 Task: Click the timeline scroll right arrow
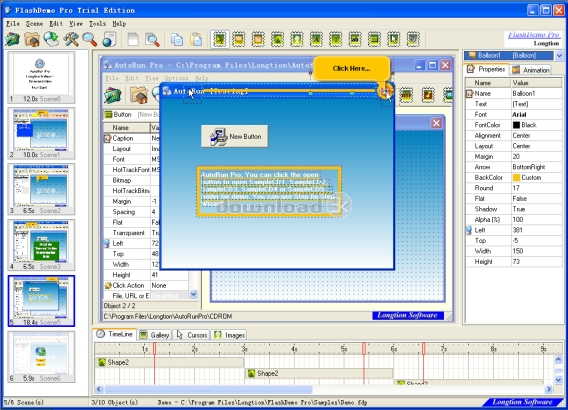(549, 389)
